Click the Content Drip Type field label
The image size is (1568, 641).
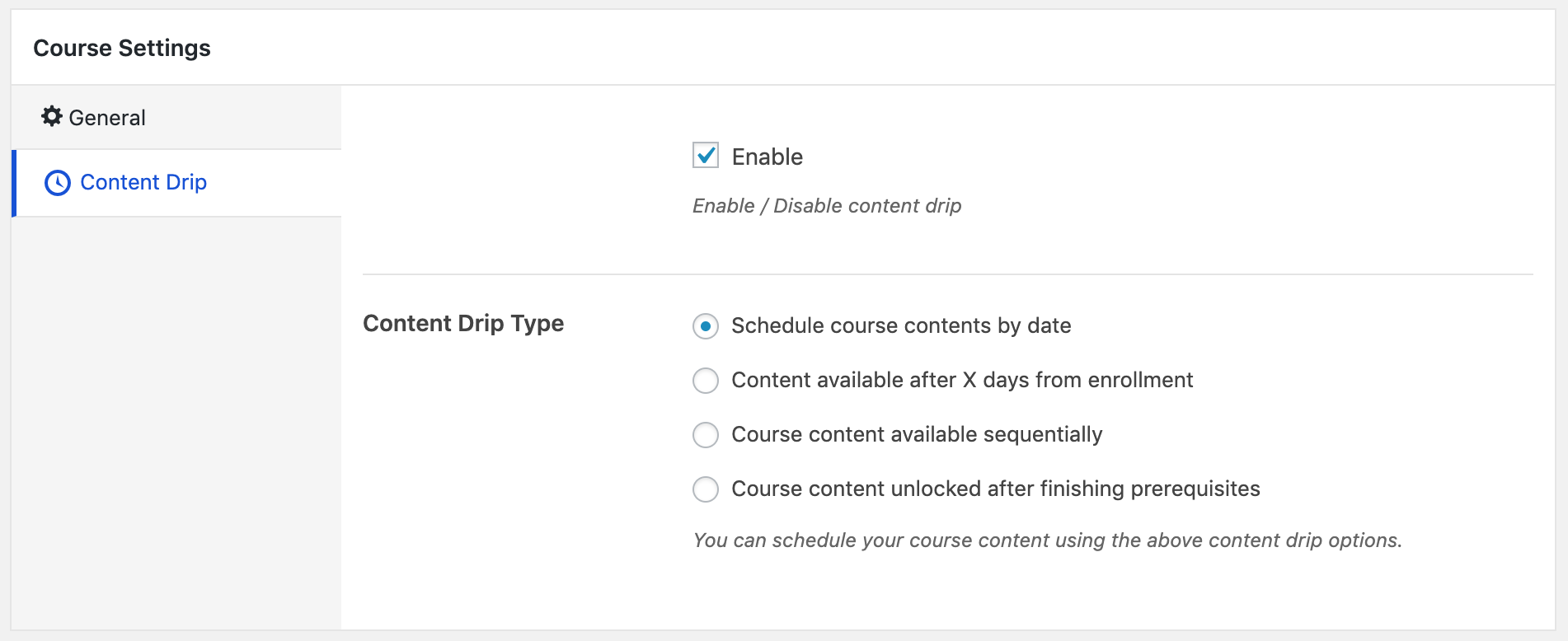463,323
